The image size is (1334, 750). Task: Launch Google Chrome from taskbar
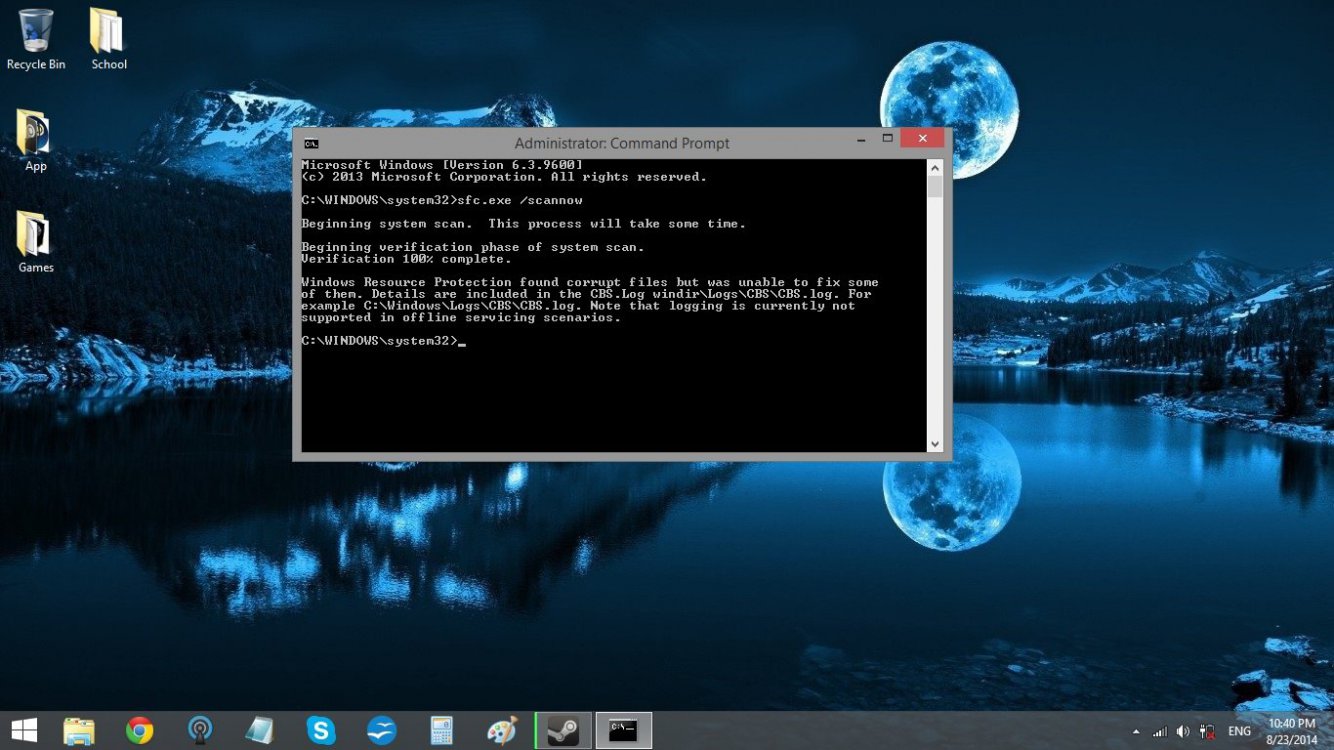point(139,731)
